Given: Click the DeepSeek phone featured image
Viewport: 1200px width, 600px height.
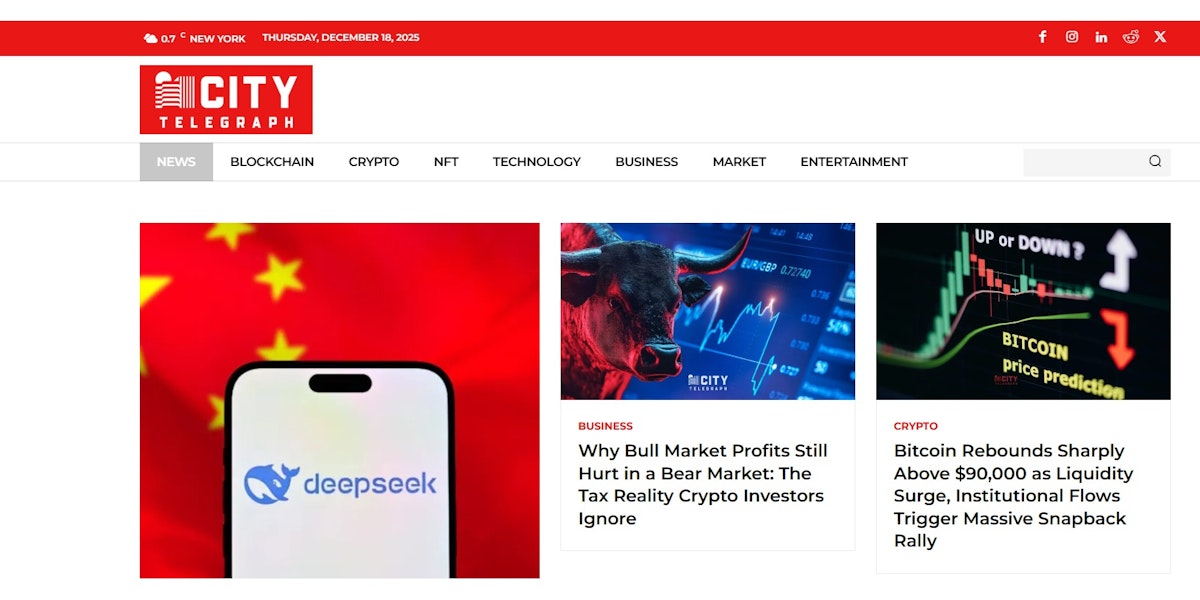Looking at the screenshot, I should click(x=340, y=400).
